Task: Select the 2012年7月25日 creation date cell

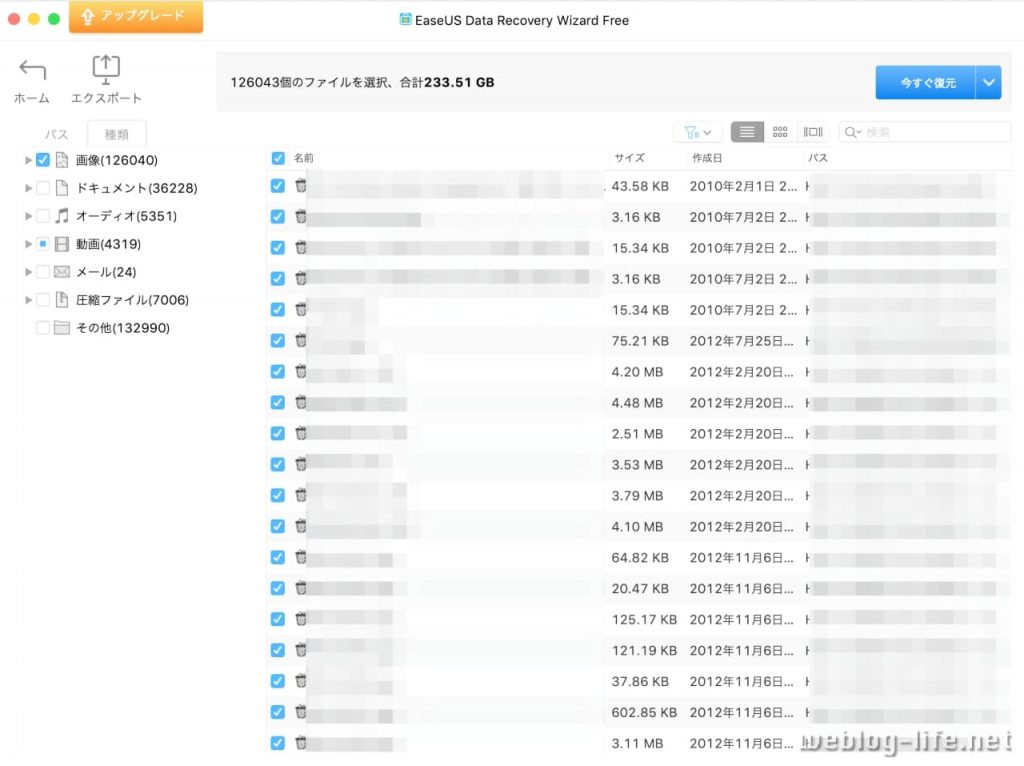Action: 741,341
